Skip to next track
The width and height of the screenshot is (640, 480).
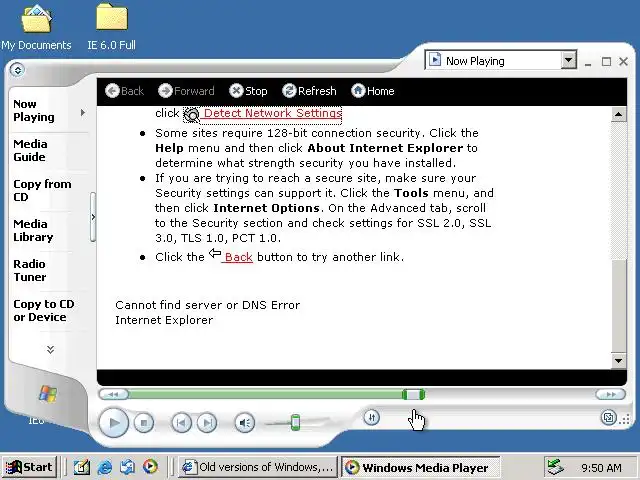point(207,423)
